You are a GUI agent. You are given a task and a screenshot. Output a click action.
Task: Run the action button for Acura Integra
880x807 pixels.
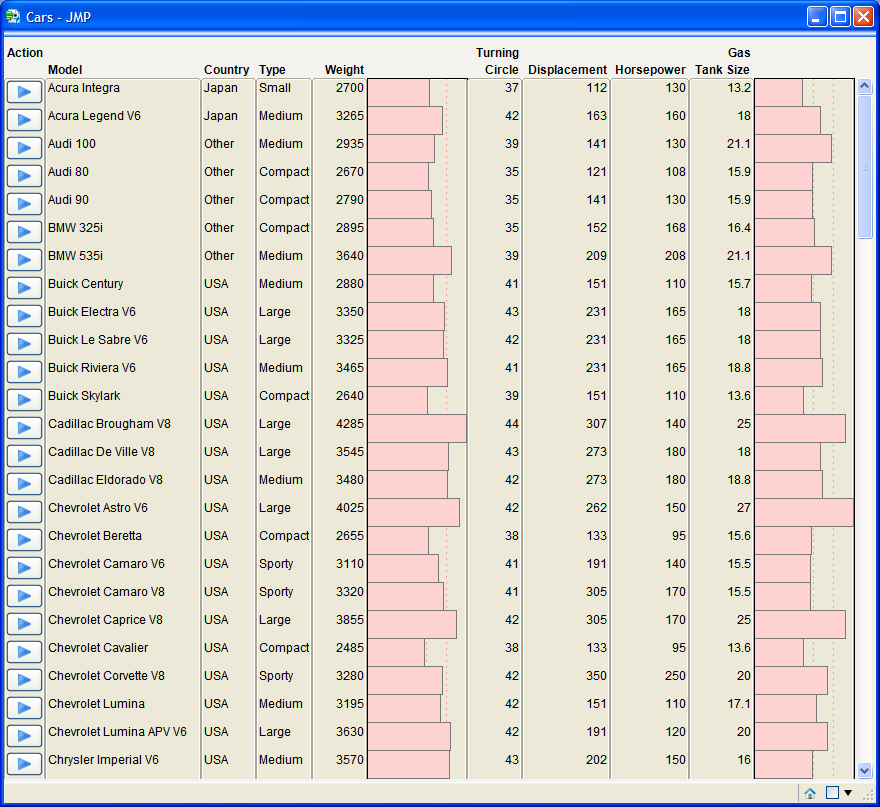(24, 92)
